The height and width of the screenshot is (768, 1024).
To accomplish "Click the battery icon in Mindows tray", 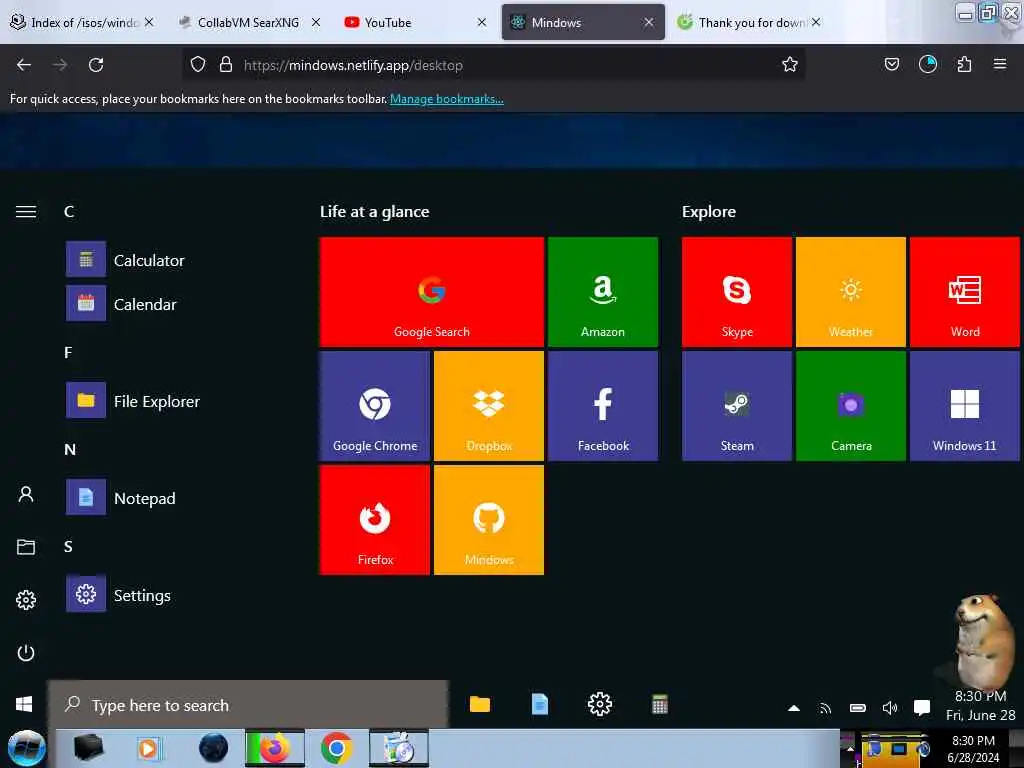I will point(857,708).
